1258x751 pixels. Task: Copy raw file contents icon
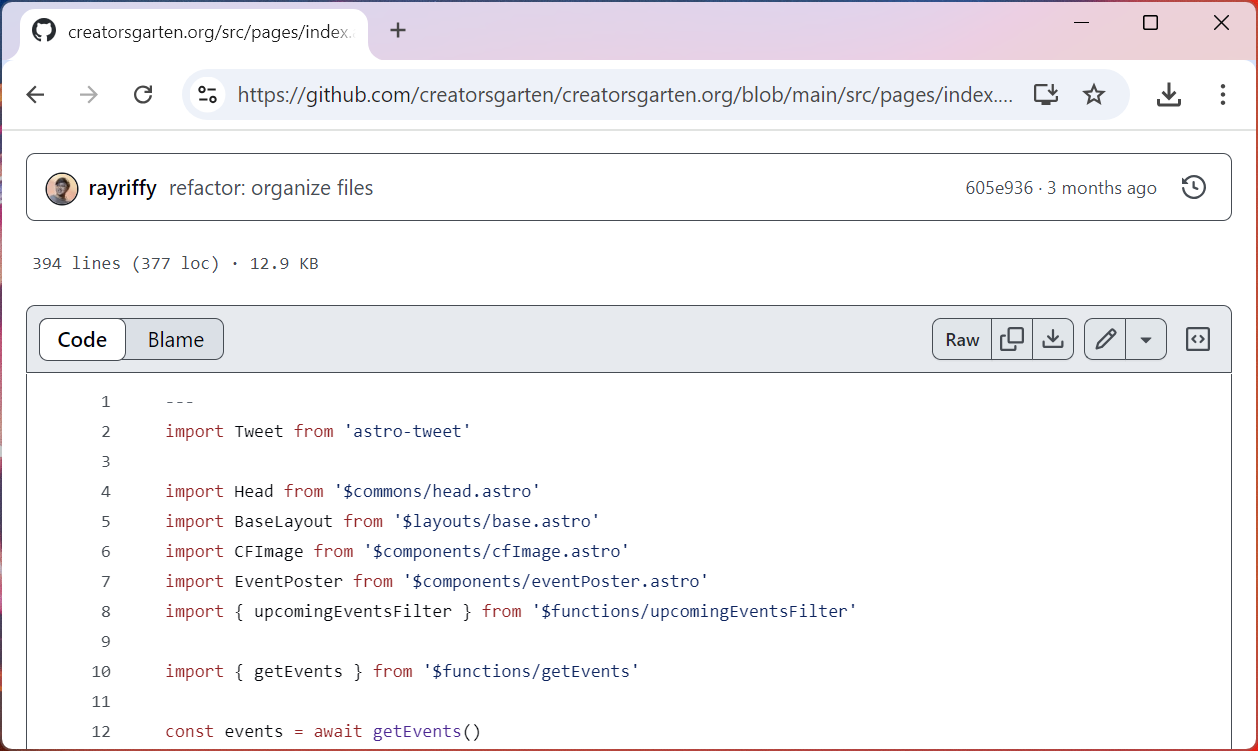(x=1012, y=339)
